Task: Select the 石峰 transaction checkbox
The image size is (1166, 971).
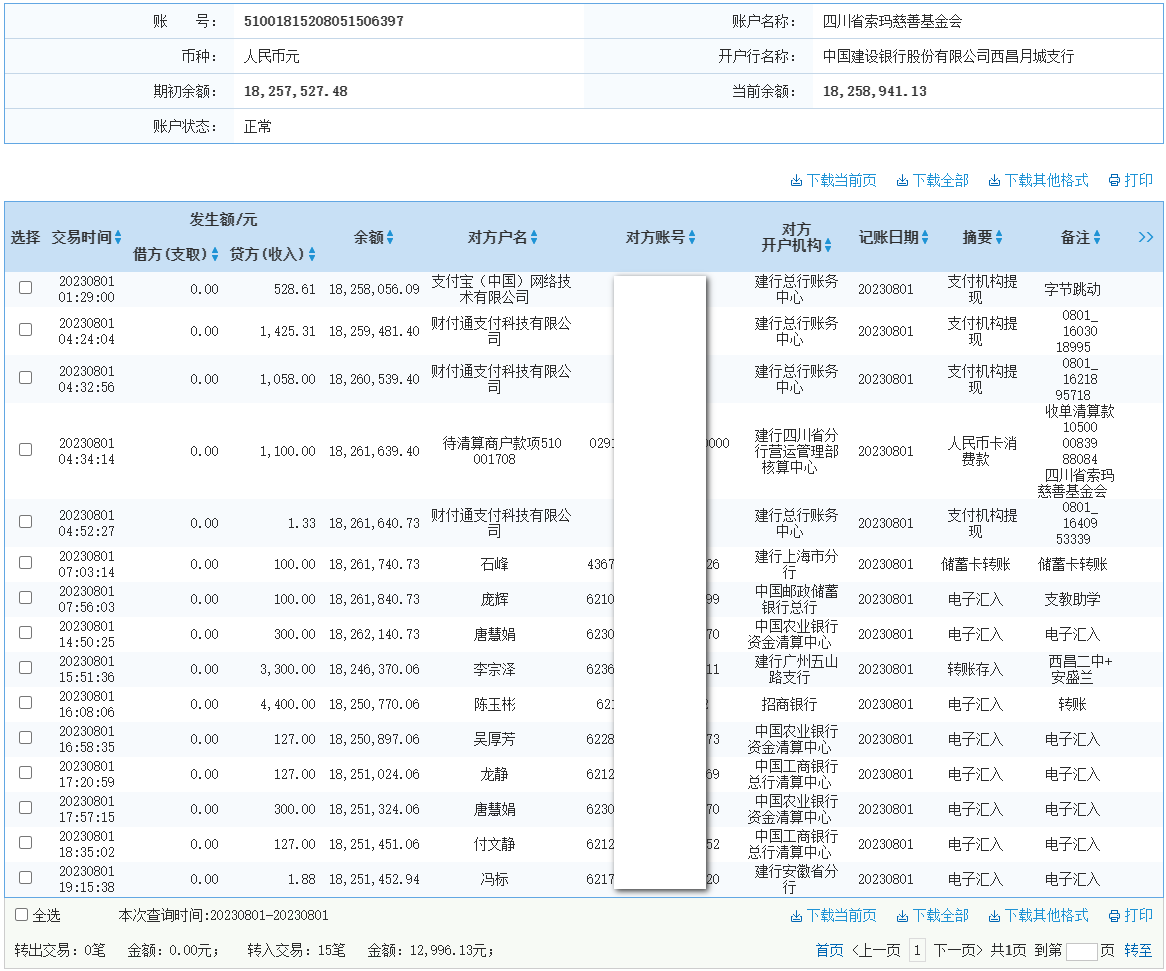Action: [x=25, y=563]
